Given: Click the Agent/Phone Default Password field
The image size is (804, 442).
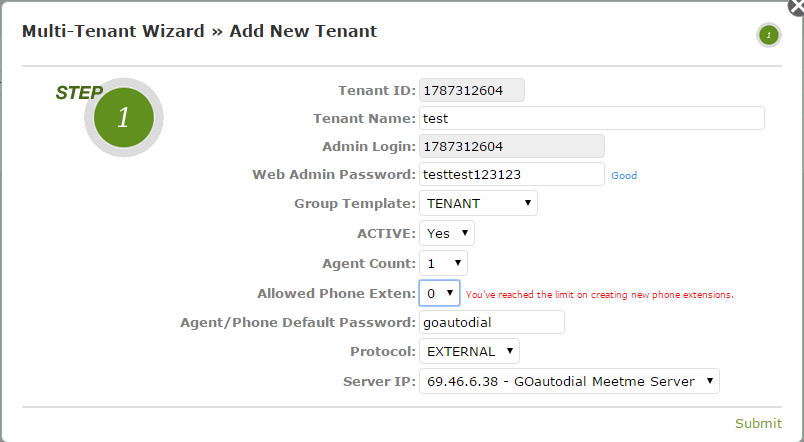Looking at the screenshot, I should tap(492, 322).
